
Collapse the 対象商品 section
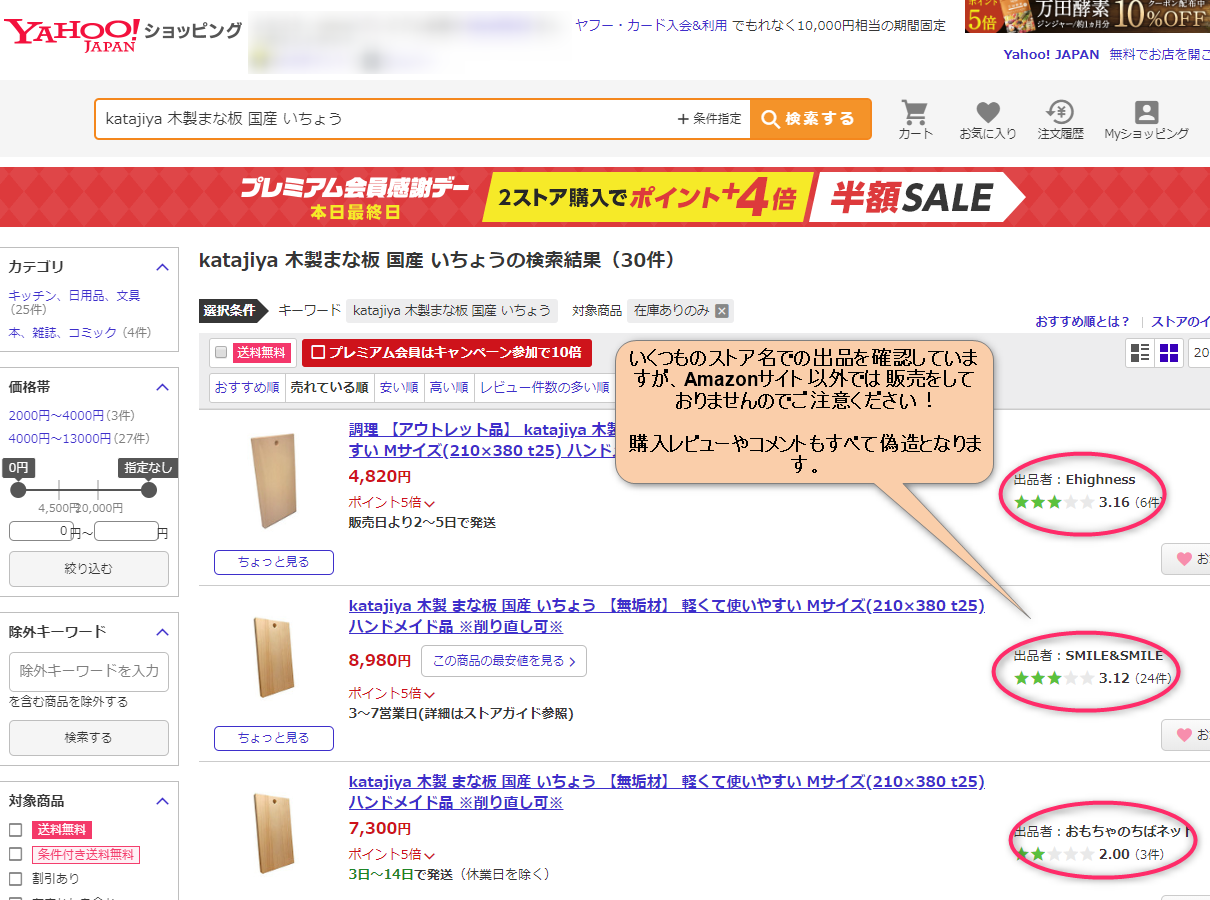pyautogui.click(x=162, y=801)
